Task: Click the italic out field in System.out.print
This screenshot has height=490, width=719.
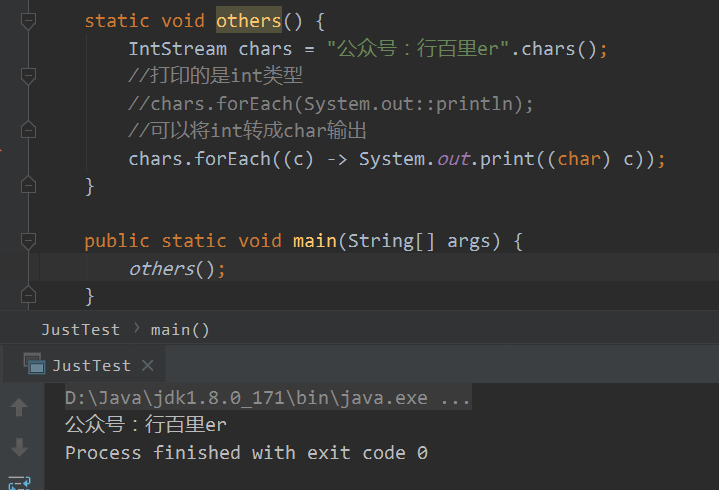Action: coord(453,159)
